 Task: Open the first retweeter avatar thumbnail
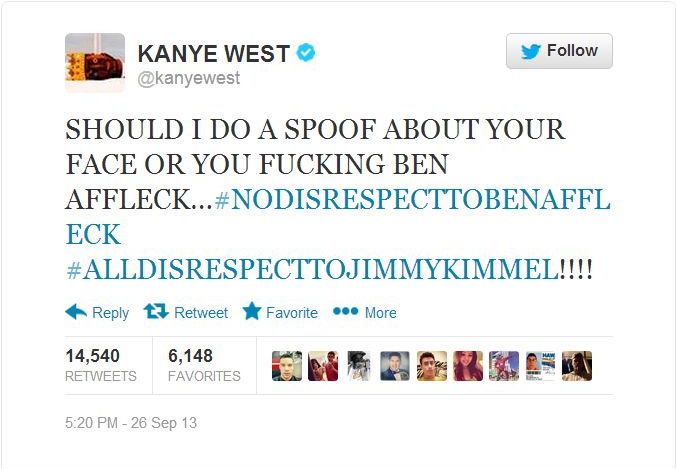(x=287, y=366)
